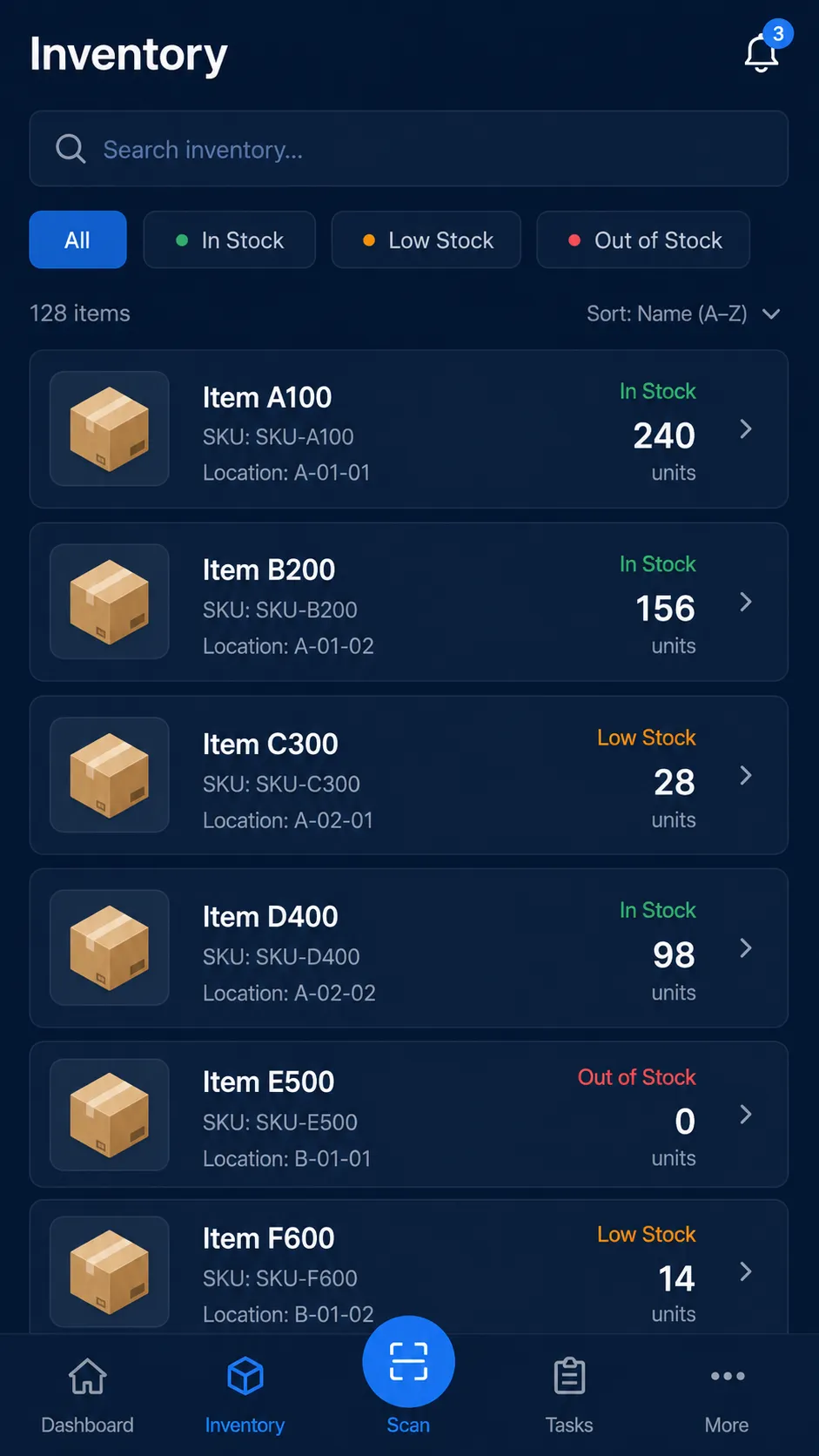Expand Item F600 details chevron
The image size is (819, 1456).
click(746, 1271)
